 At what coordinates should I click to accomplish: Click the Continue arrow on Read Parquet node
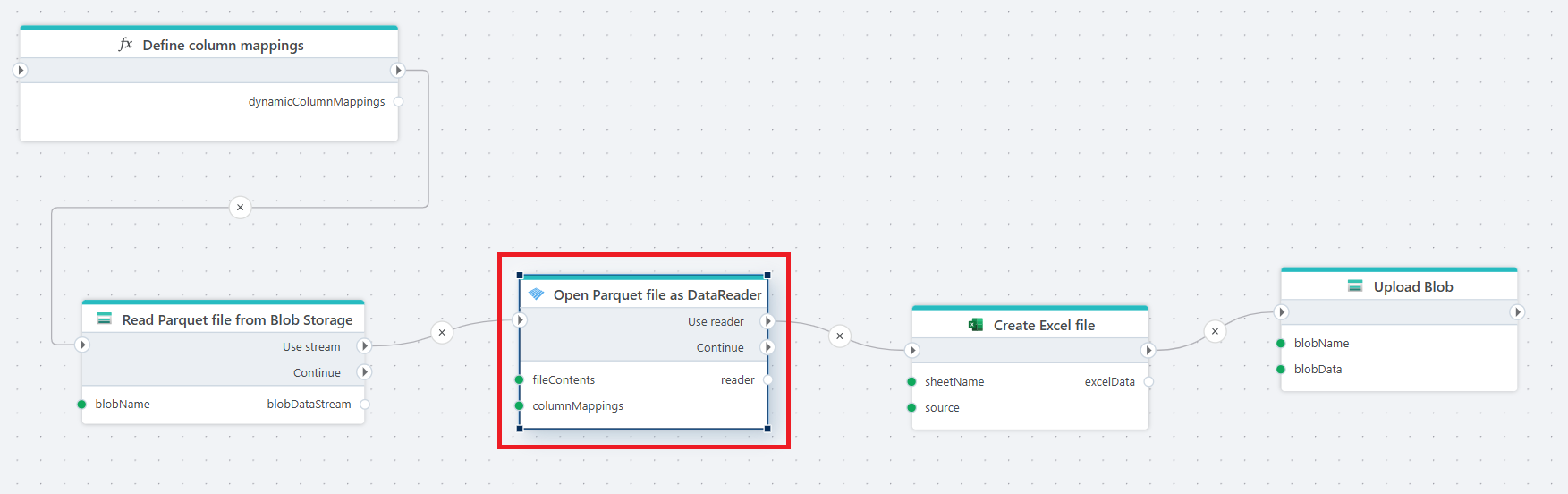click(x=364, y=372)
